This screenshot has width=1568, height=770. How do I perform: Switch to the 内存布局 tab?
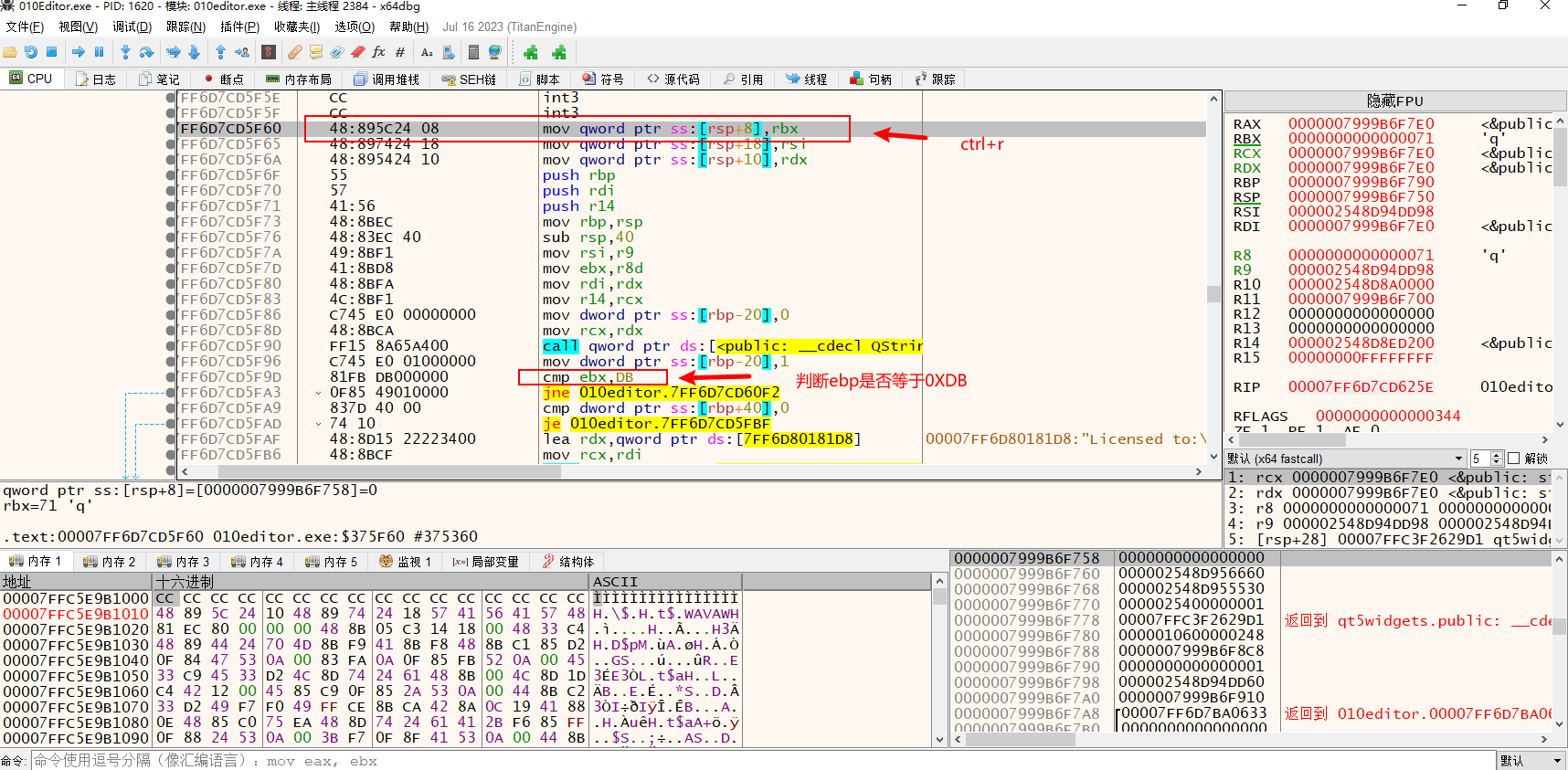(x=298, y=79)
